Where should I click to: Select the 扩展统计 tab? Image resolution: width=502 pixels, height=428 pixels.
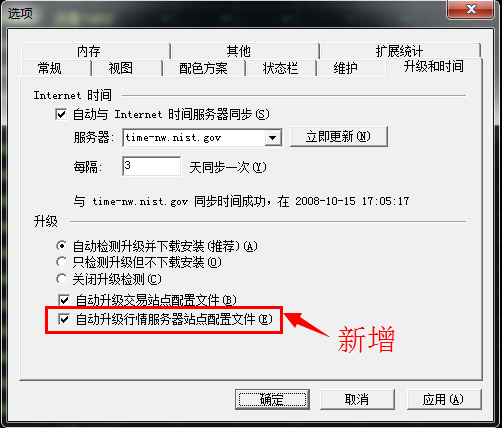[x=400, y=51]
